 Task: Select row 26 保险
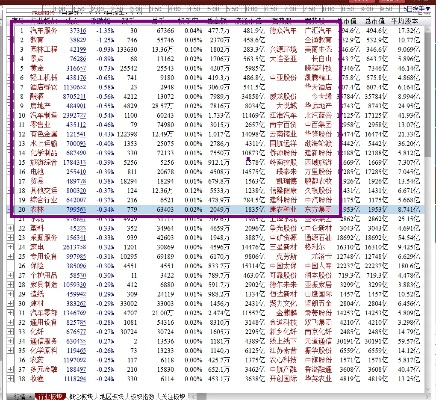point(215,266)
